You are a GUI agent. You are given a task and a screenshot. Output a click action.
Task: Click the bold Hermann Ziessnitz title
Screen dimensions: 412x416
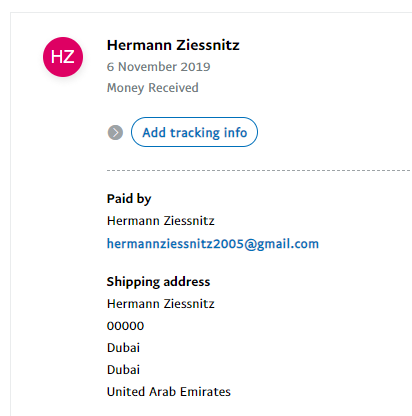tap(173, 45)
